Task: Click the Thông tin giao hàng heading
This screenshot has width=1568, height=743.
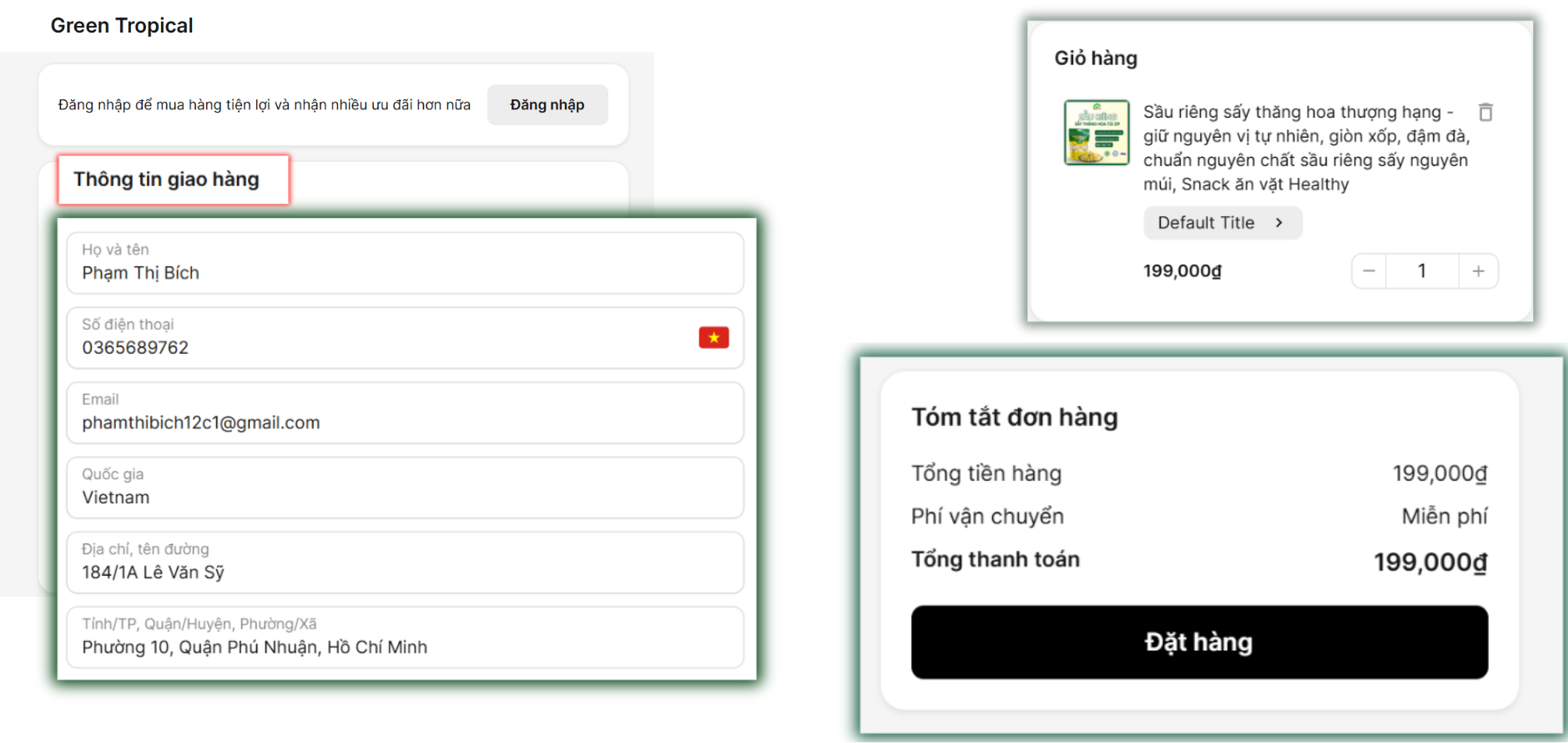Action: 167,179
